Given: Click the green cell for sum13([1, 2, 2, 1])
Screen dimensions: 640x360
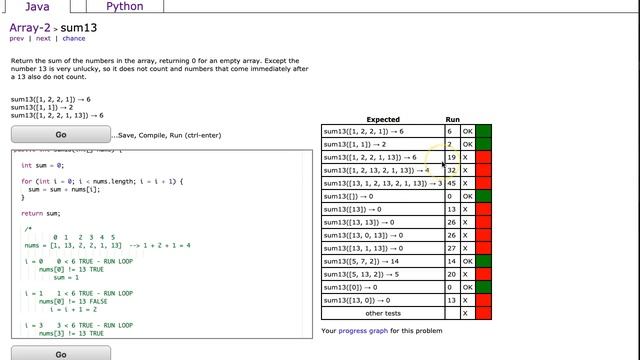Looking at the screenshot, I should pyautogui.click(x=484, y=131).
